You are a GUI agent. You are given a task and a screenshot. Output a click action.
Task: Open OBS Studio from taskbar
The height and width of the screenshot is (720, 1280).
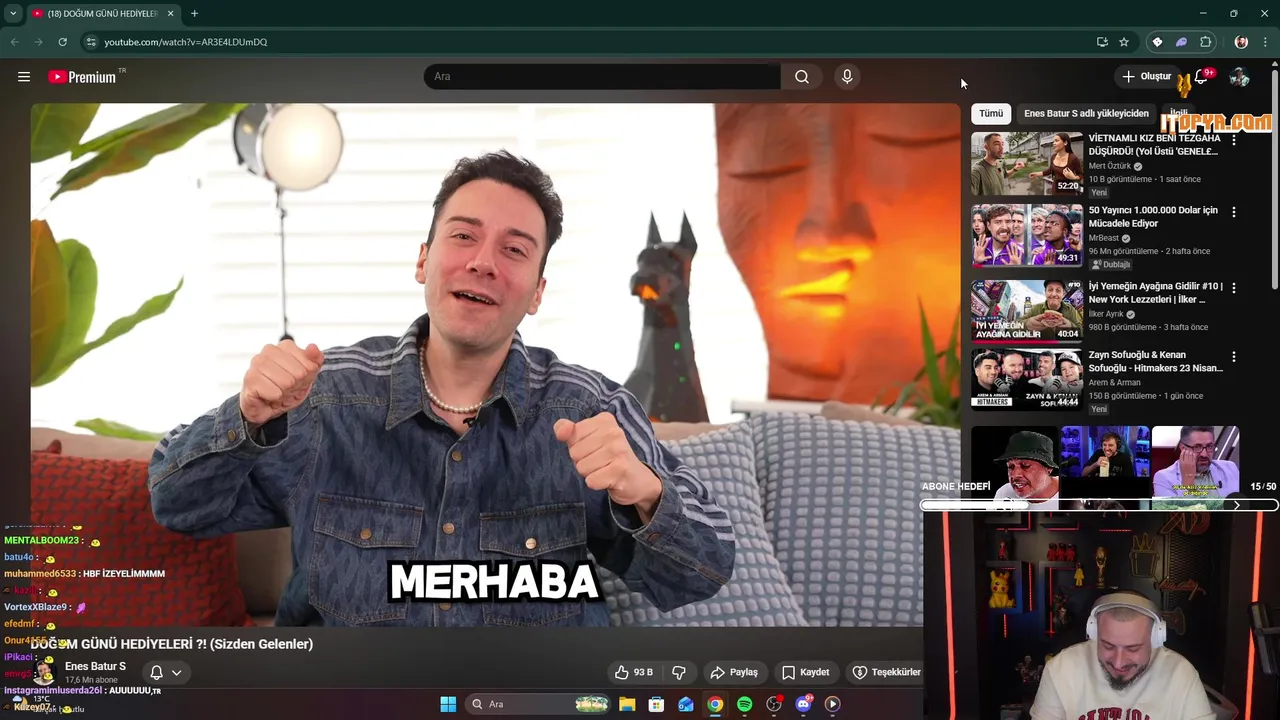click(x=774, y=704)
